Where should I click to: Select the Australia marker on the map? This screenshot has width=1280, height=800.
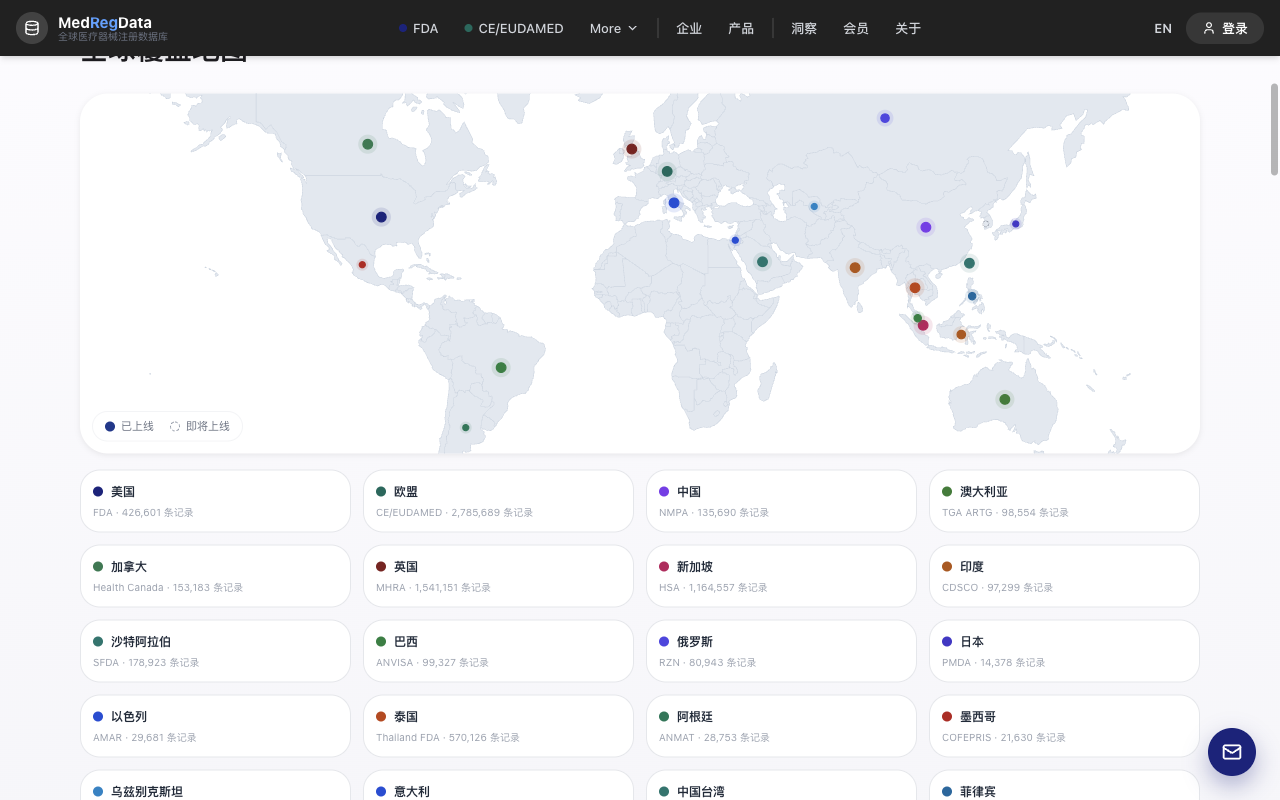pyautogui.click(x=1005, y=399)
